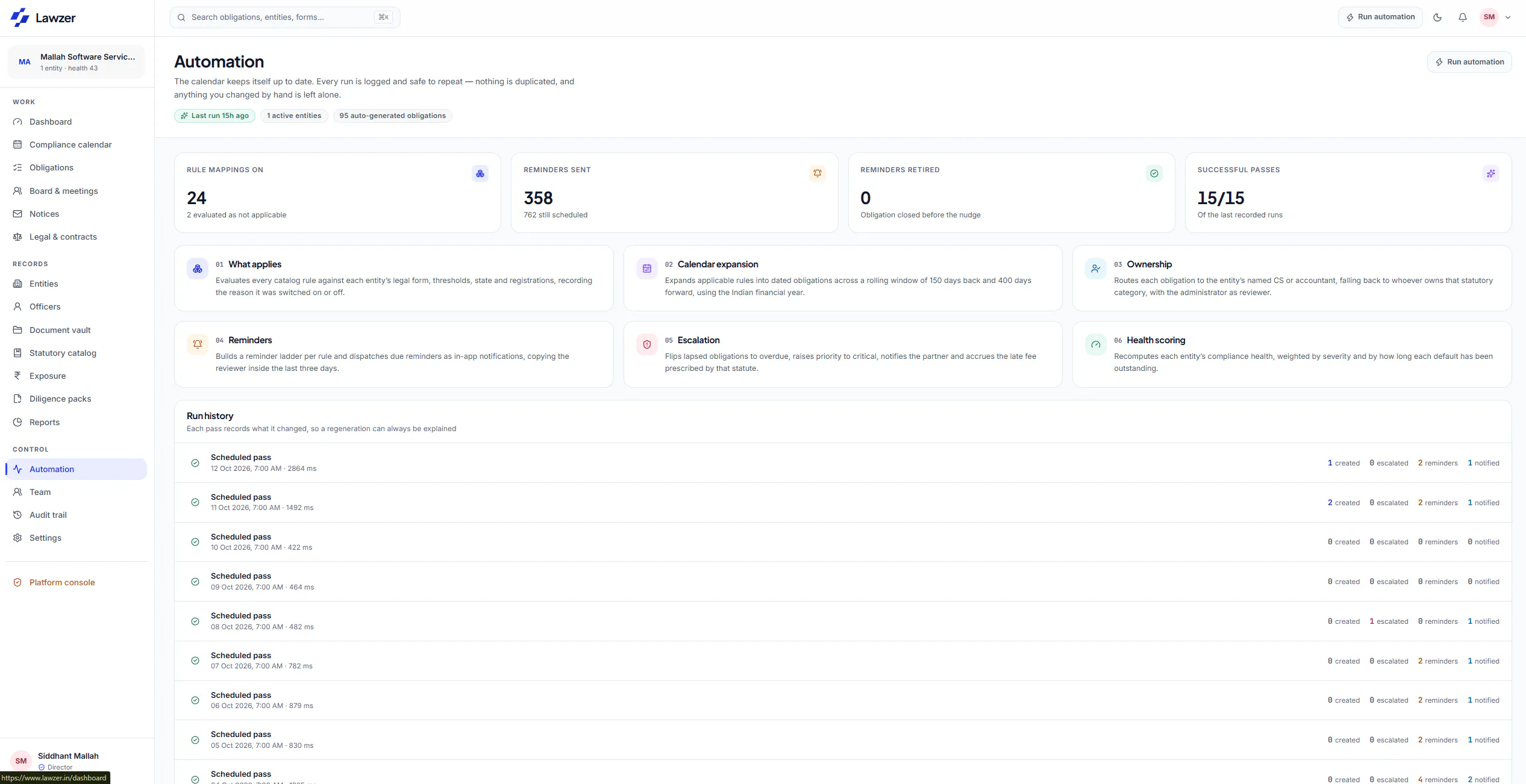This screenshot has width=1526, height=784.
Task: Click the Last run 15h ago badge
Action: pos(214,116)
